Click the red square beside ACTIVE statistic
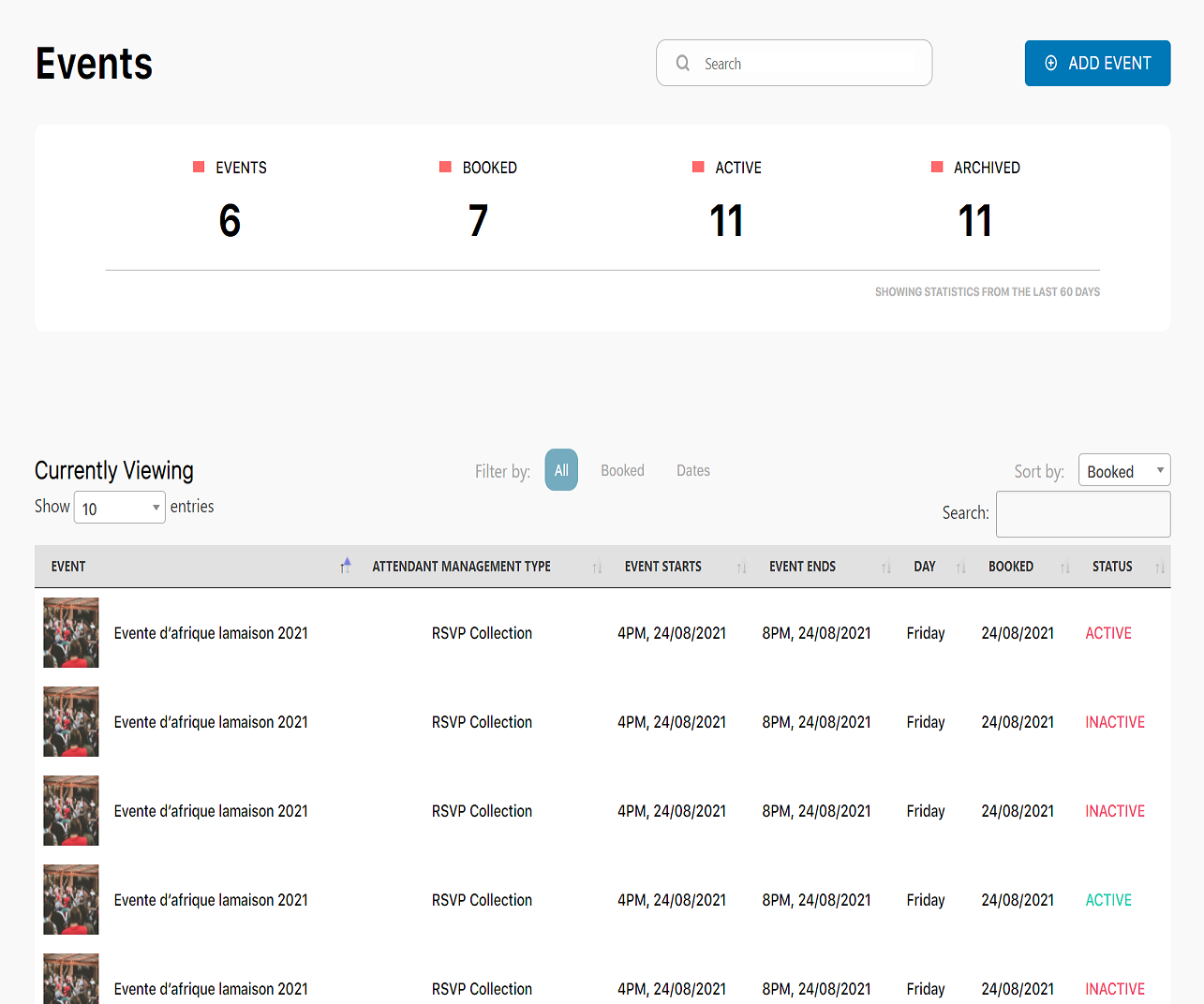 point(698,167)
